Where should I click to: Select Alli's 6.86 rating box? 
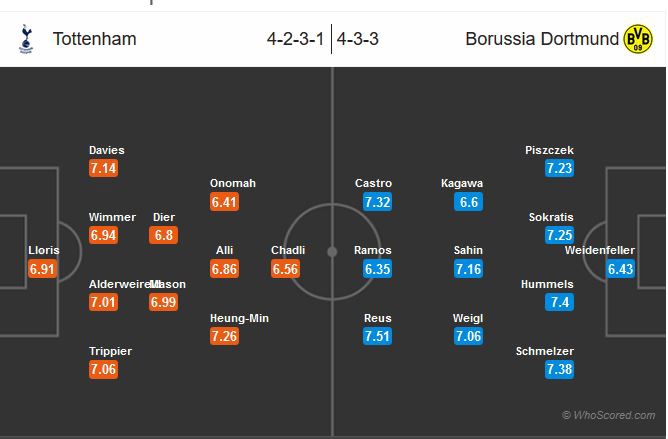pos(226,269)
